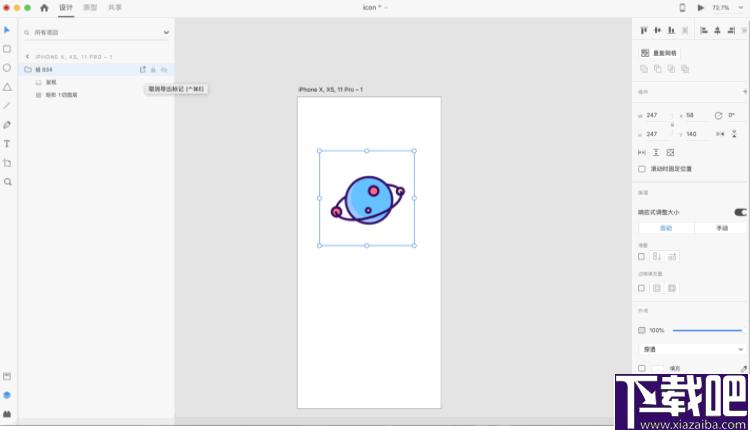Select the Ellipse tool
Viewport: 750px width, 430px height.
(7, 68)
